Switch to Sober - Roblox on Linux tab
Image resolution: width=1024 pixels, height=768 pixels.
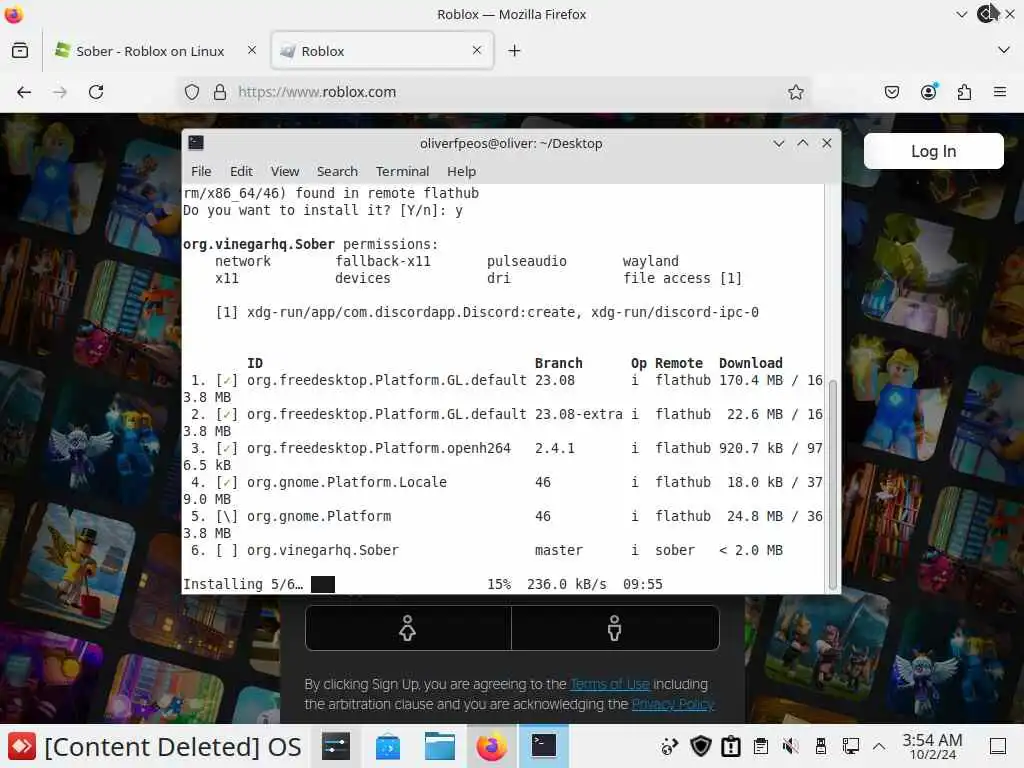156,50
